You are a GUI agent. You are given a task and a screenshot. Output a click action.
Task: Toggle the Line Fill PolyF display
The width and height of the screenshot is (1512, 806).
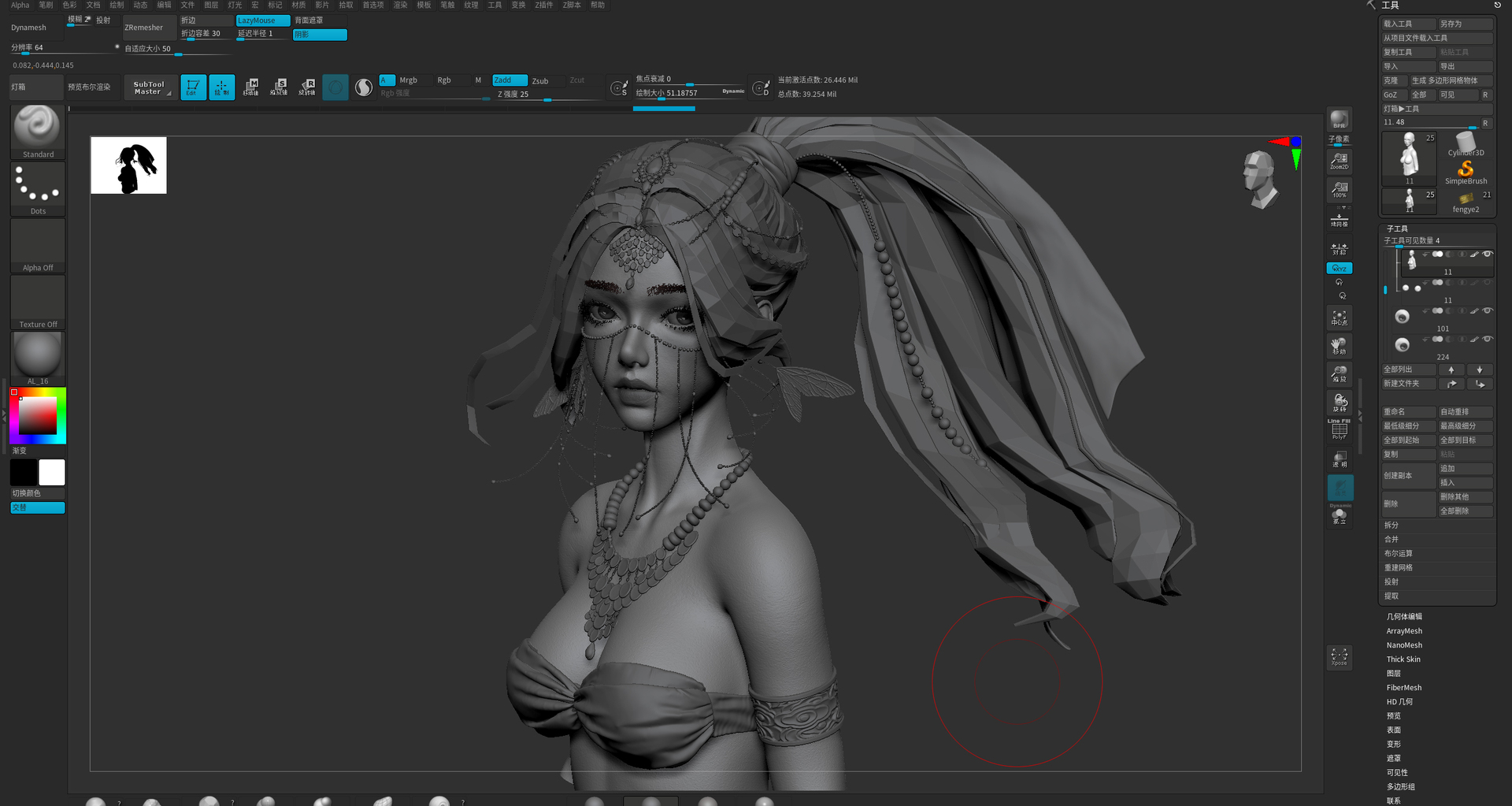coord(1340,429)
